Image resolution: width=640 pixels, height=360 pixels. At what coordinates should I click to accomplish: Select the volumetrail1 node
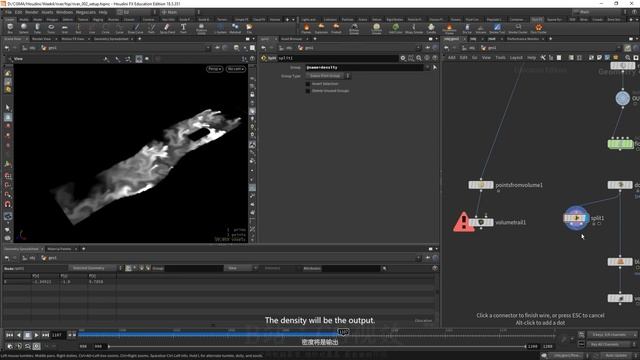click(x=481, y=222)
